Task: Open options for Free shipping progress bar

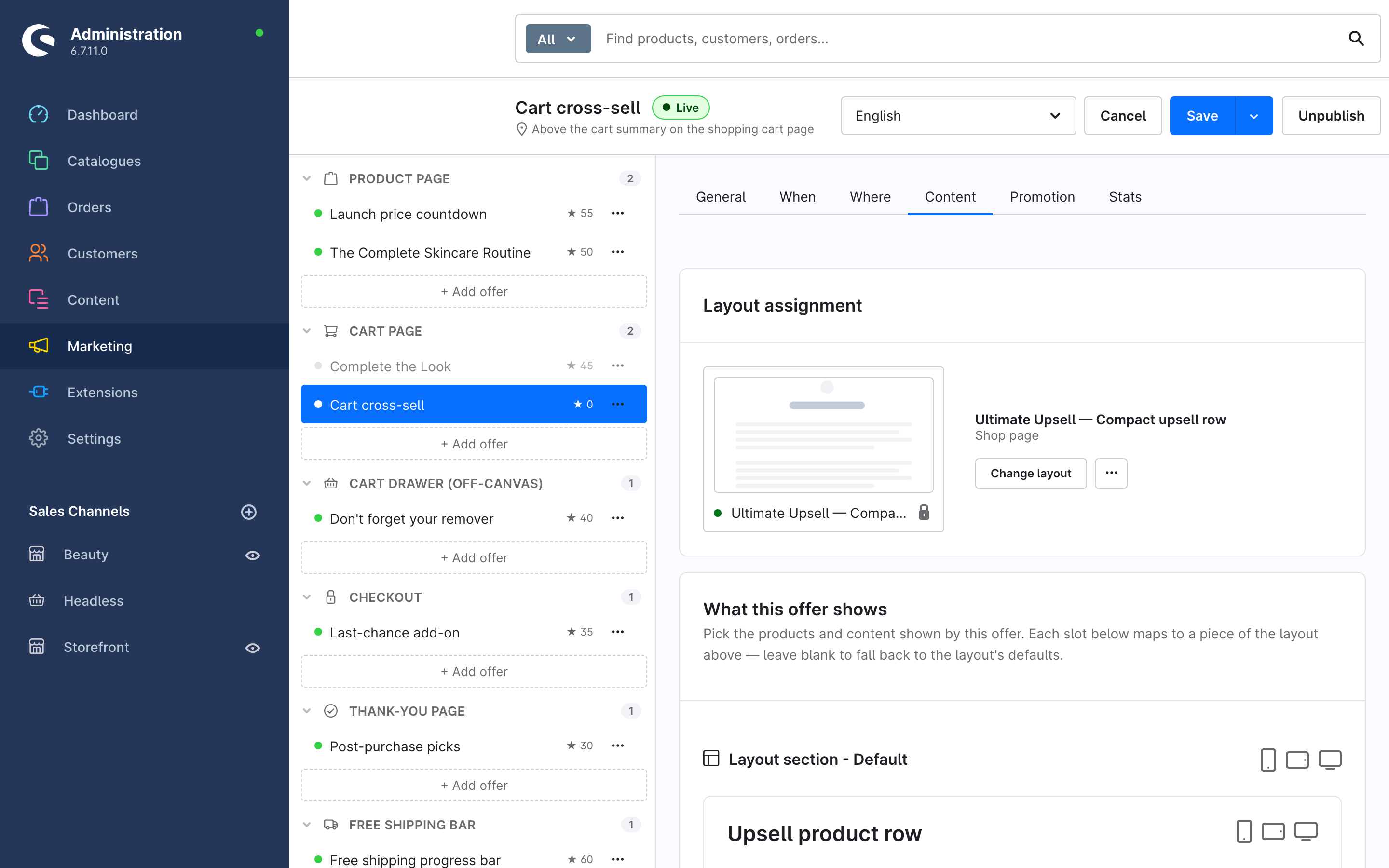Action: (x=618, y=859)
